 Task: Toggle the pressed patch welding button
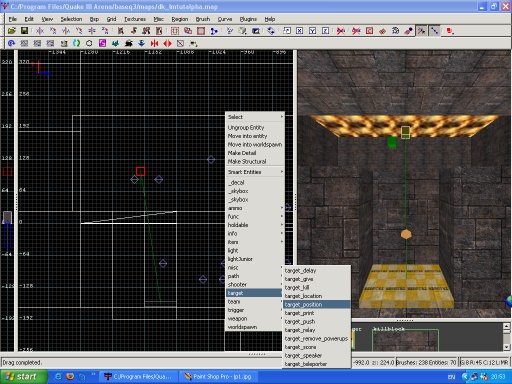coord(421,31)
